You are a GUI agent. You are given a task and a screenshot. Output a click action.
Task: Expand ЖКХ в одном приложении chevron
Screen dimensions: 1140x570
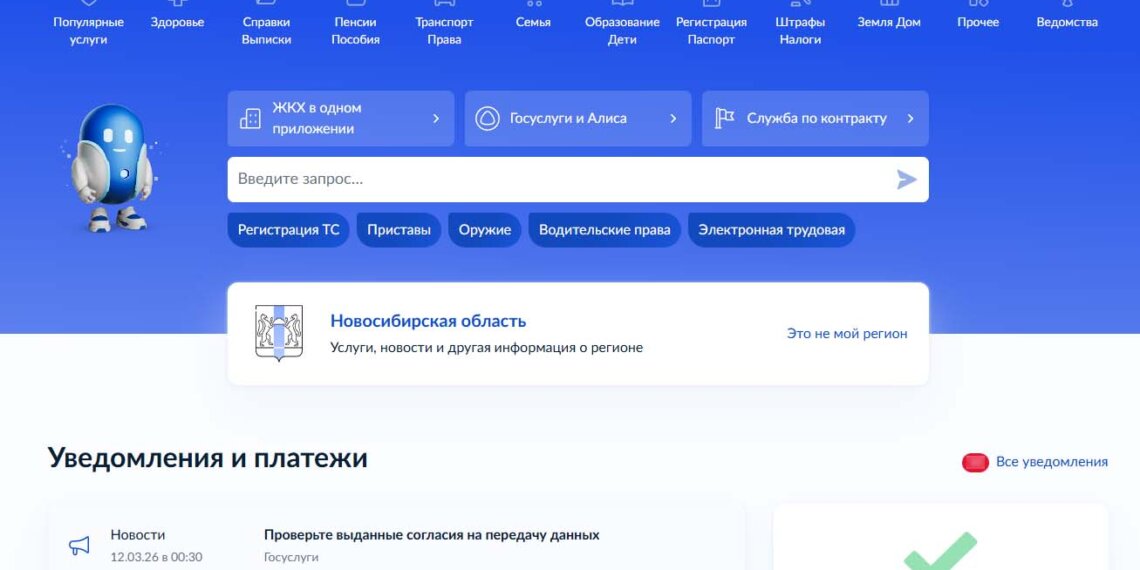click(x=436, y=119)
